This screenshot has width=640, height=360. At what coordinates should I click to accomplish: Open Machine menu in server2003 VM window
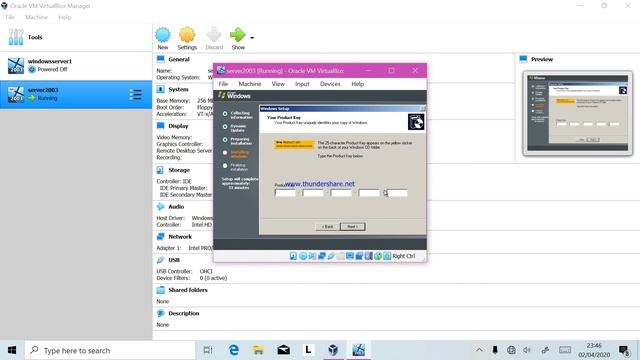pyautogui.click(x=250, y=84)
